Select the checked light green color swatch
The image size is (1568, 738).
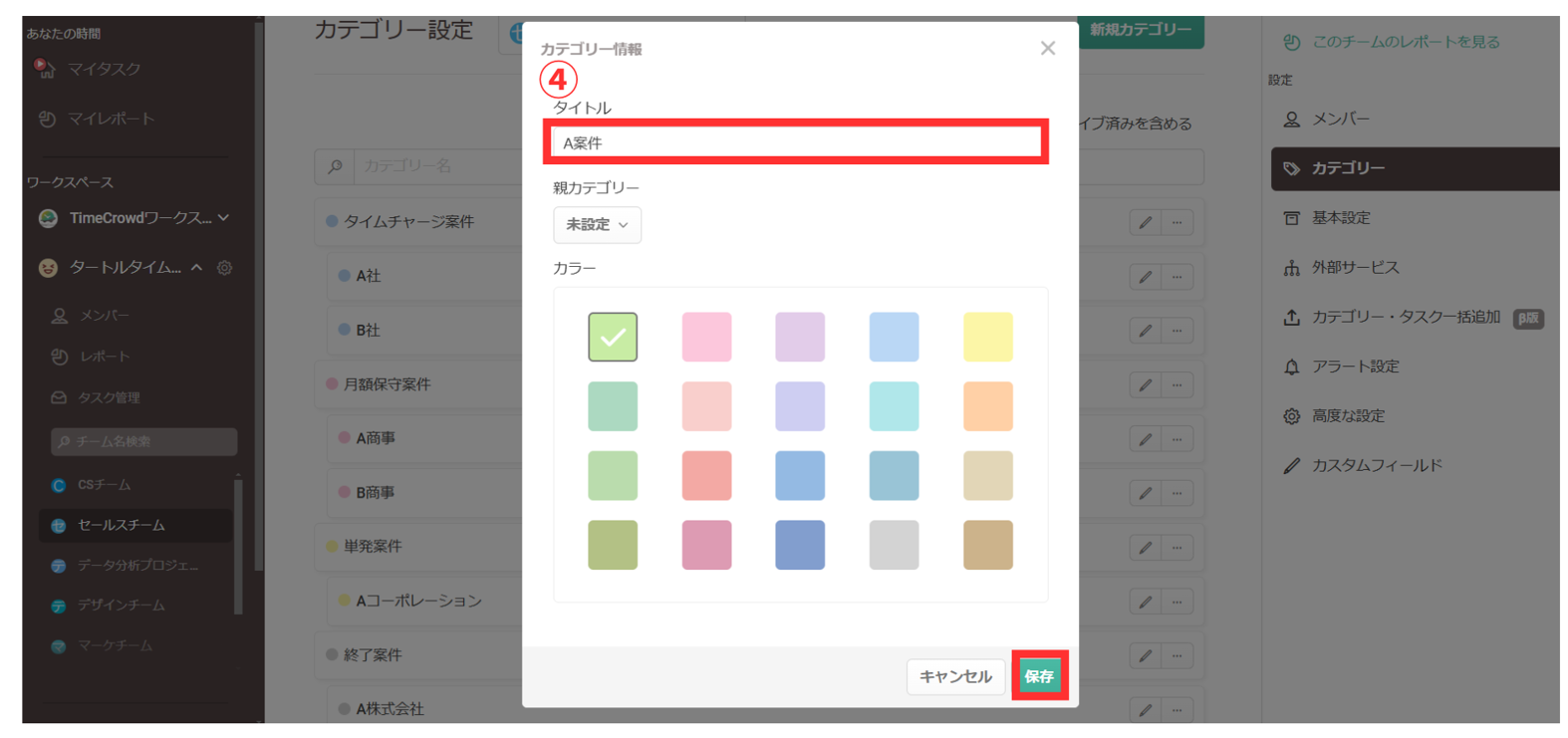(x=613, y=337)
